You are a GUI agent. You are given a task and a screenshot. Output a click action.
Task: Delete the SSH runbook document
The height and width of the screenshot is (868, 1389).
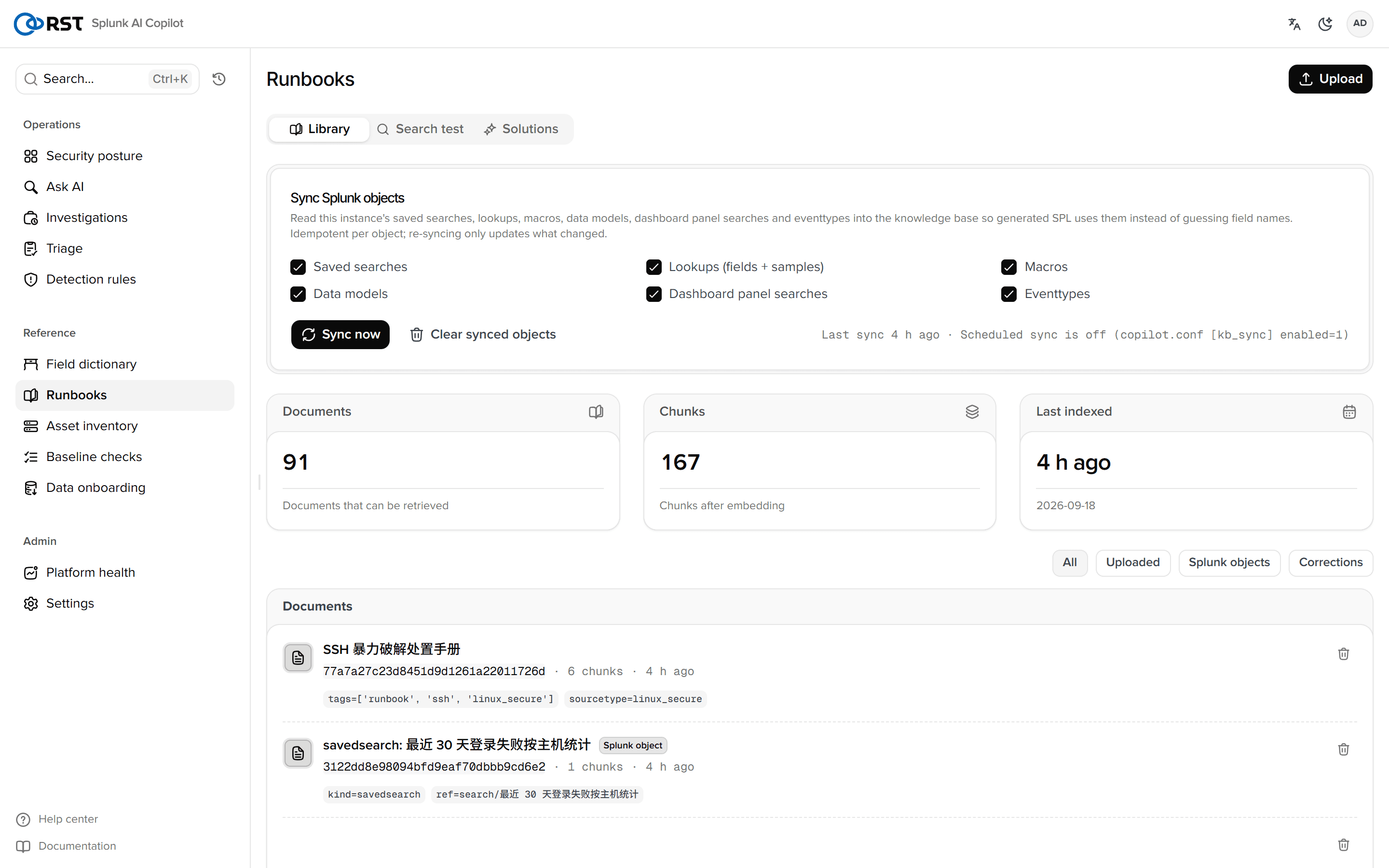[1343, 654]
